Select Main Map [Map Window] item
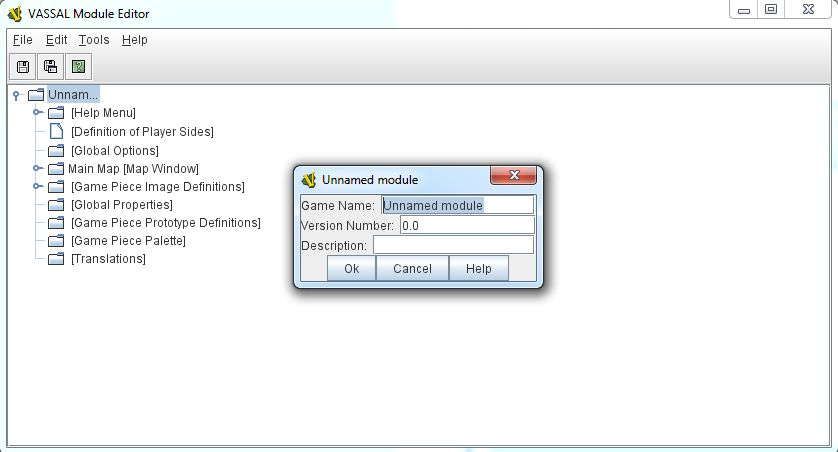838x452 pixels. click(x=133, y=169)
